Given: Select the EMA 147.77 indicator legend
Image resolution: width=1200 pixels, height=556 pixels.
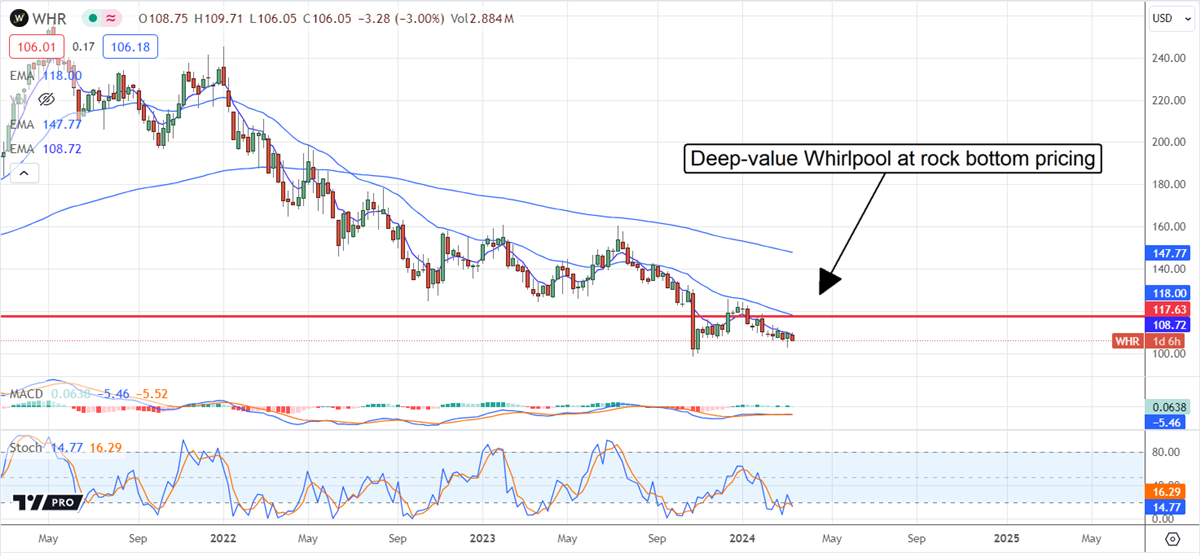Looking at the screenshot, I should tap(45, 124).
